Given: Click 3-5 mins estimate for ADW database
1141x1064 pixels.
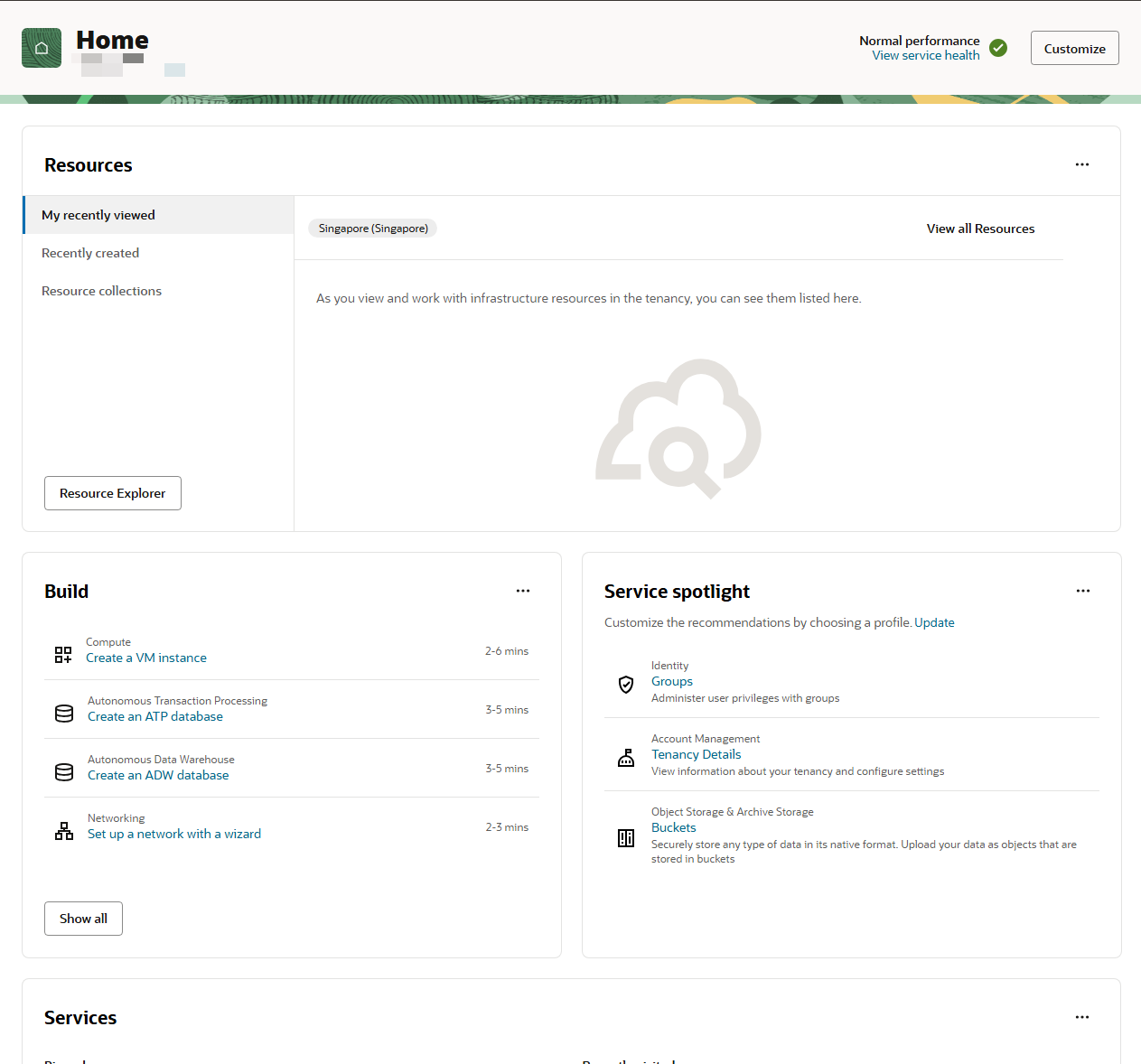Looking at the screenshot, I should pos(507,769).
